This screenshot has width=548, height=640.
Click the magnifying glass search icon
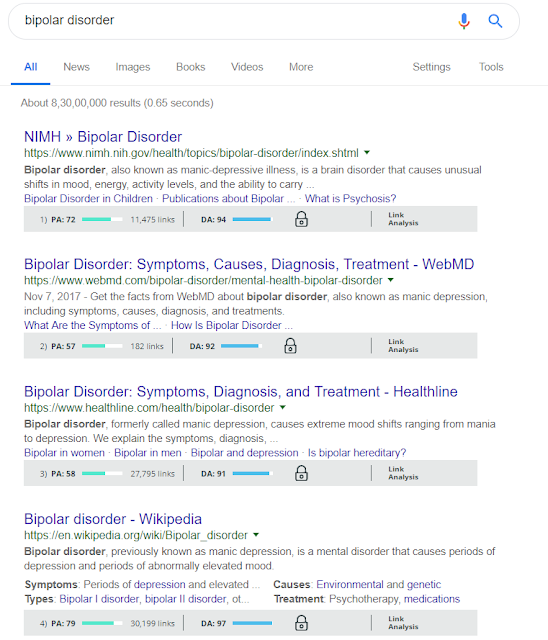495,21
